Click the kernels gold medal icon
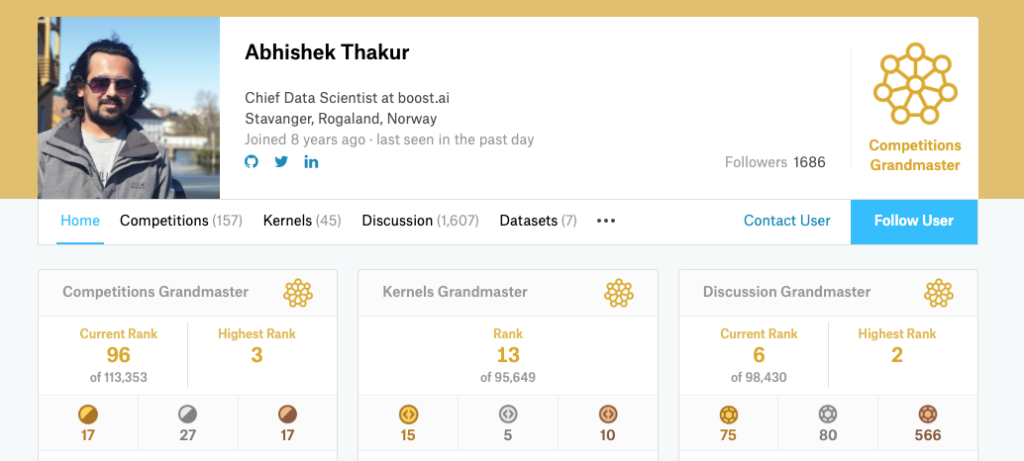Viewport: 1024px width, 461px height. tap(408, 414)
